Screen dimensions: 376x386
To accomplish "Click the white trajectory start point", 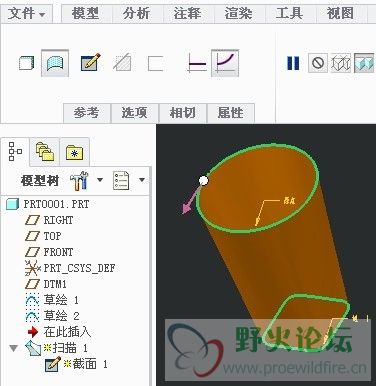I will (204, 181).
